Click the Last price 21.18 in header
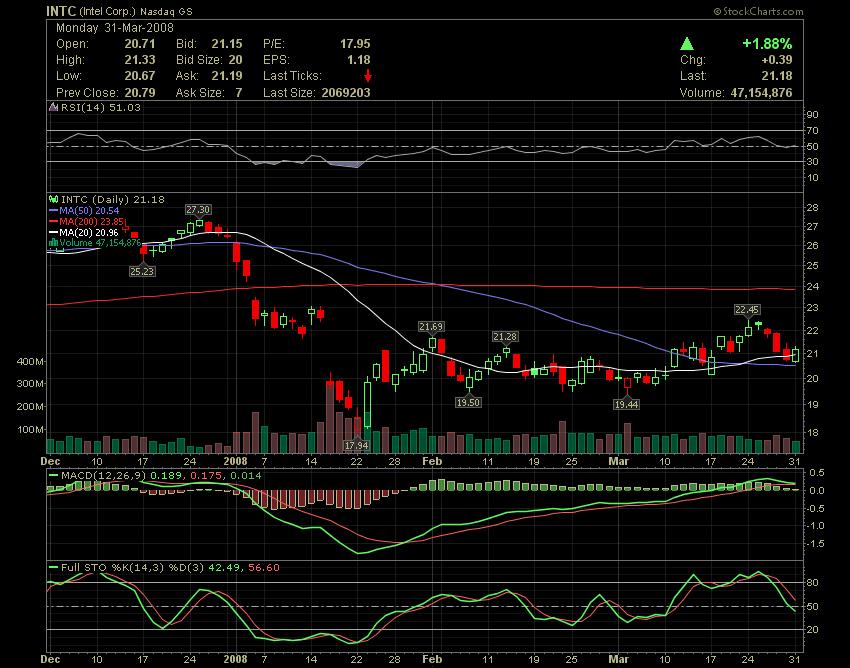This screenshot has width=850, height=668. 777,75
